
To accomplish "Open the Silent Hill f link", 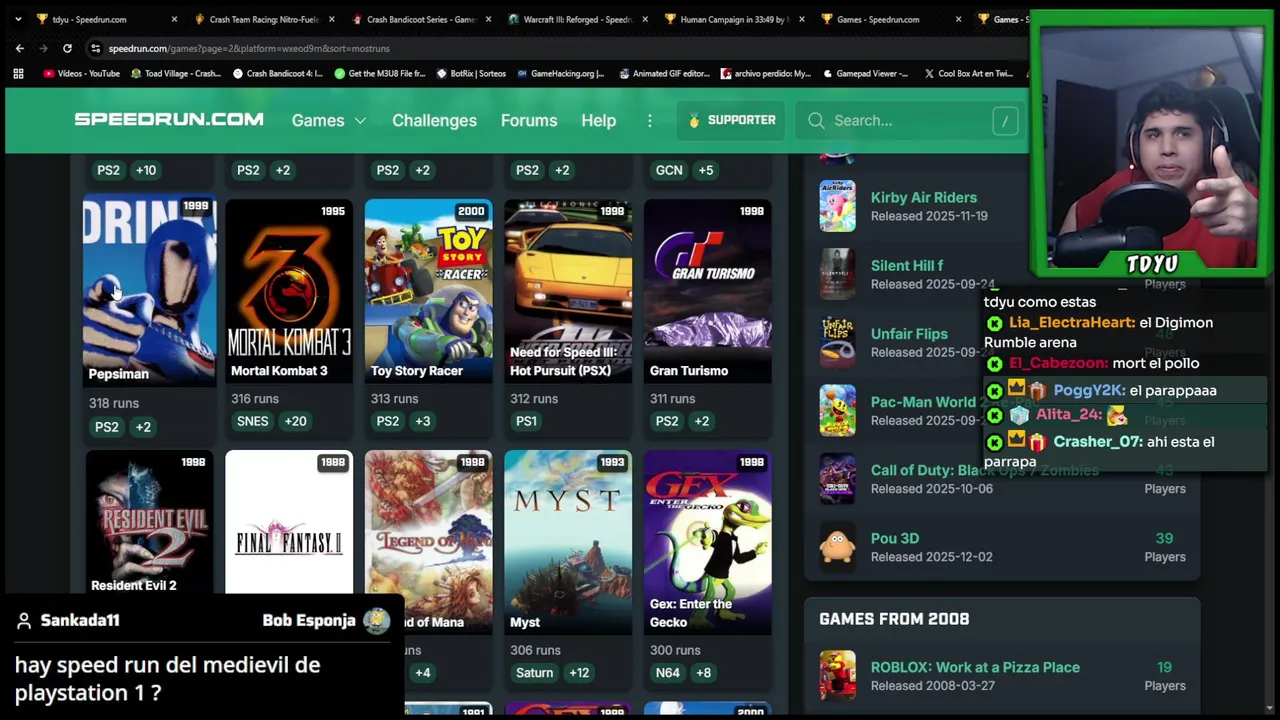I will [x=906, y=266].
